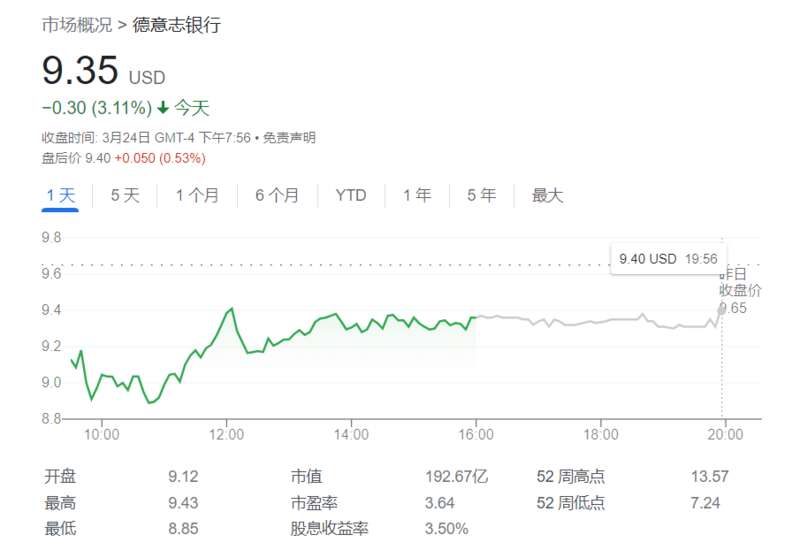Click the 市值 value 192.67亿

457,477
